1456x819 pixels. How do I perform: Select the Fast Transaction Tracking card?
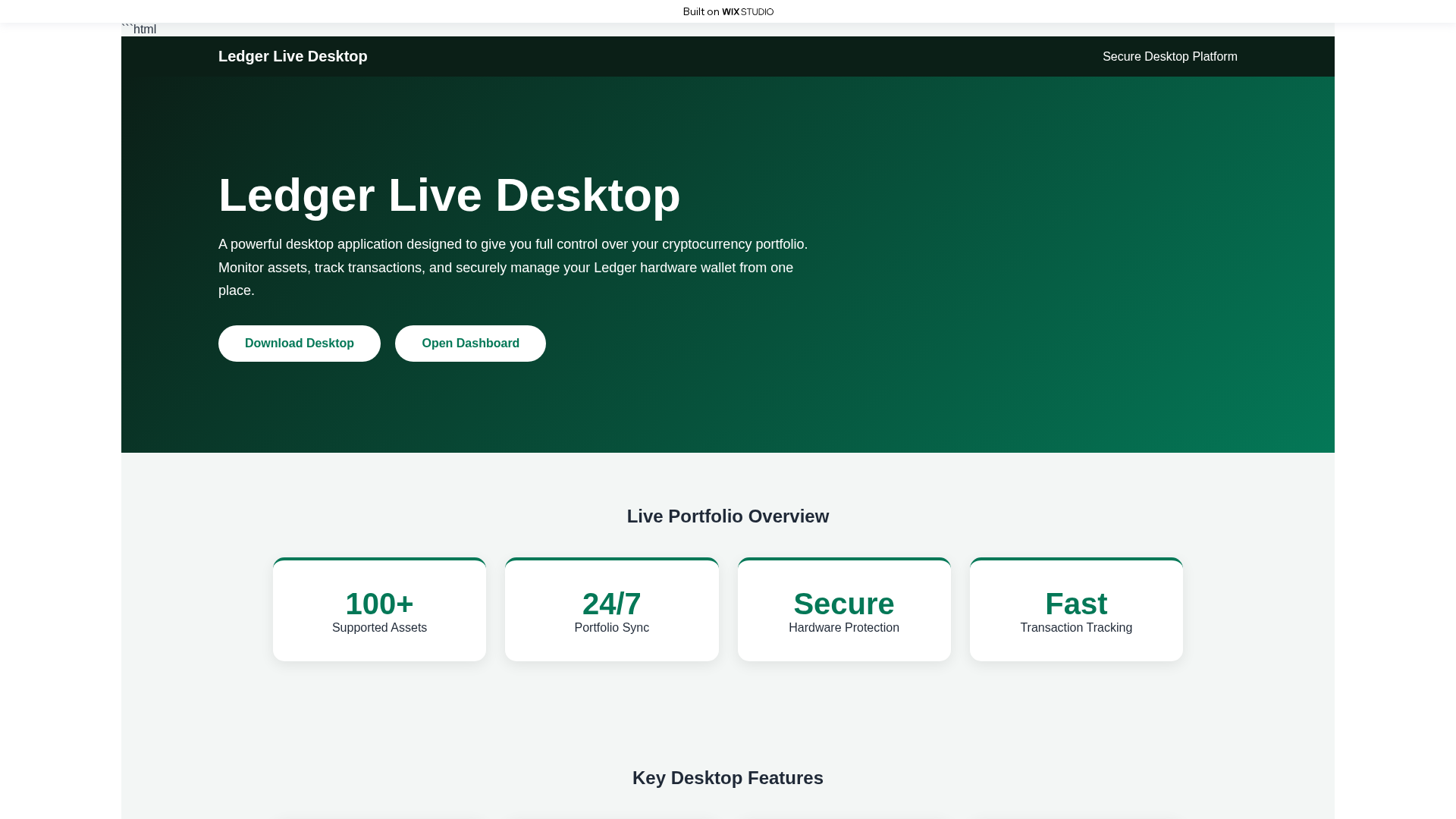point(1076,610)
